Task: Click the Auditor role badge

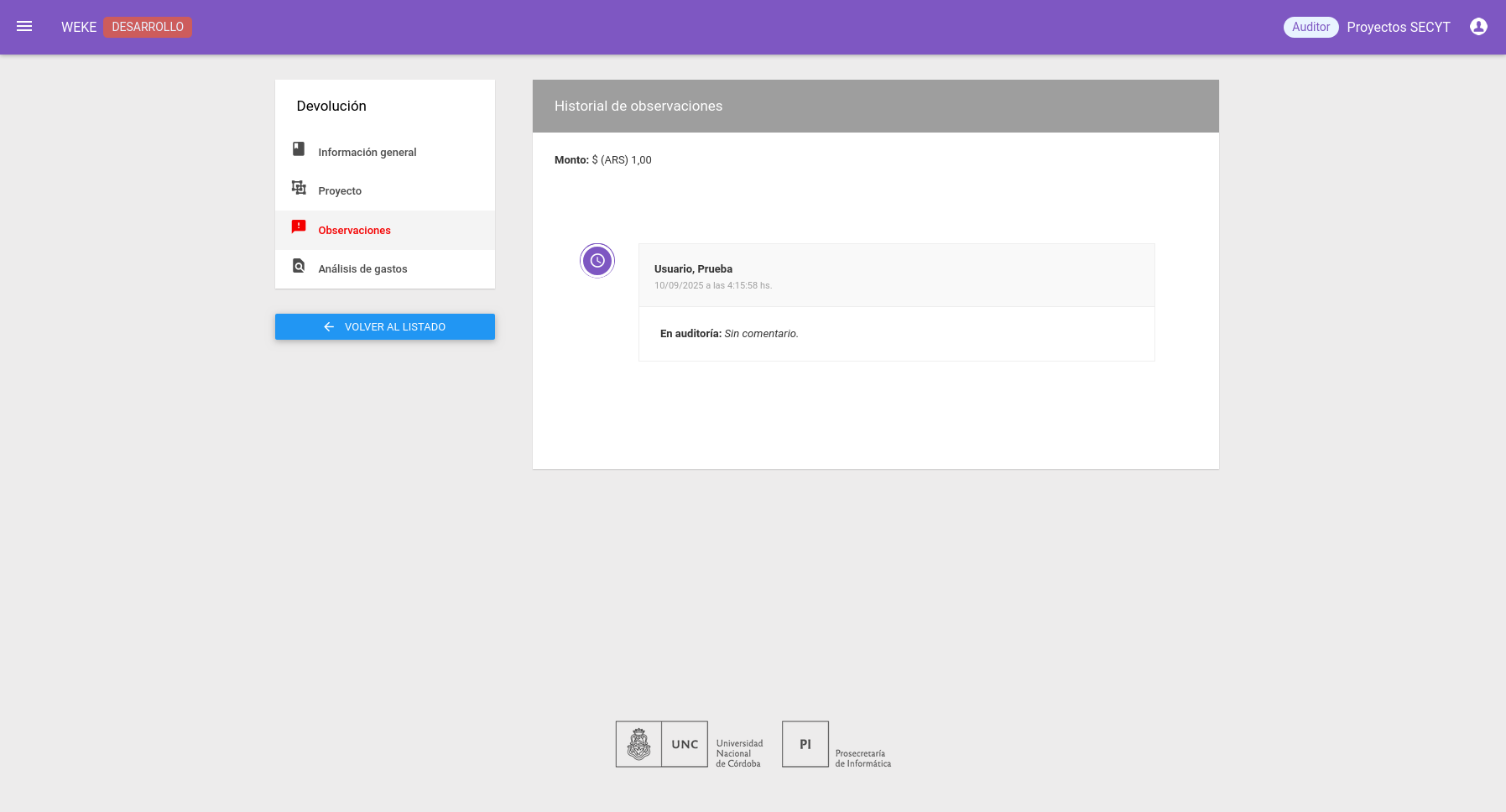Action: [1311, 27]
